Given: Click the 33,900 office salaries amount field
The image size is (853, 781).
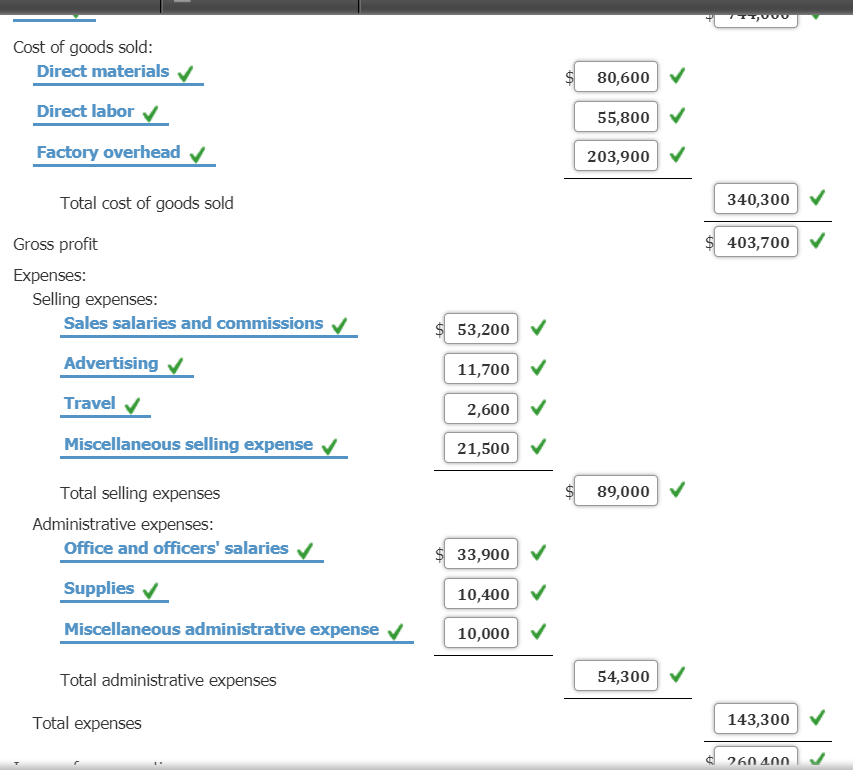Looking at the screenshot, I should point(481,554).
